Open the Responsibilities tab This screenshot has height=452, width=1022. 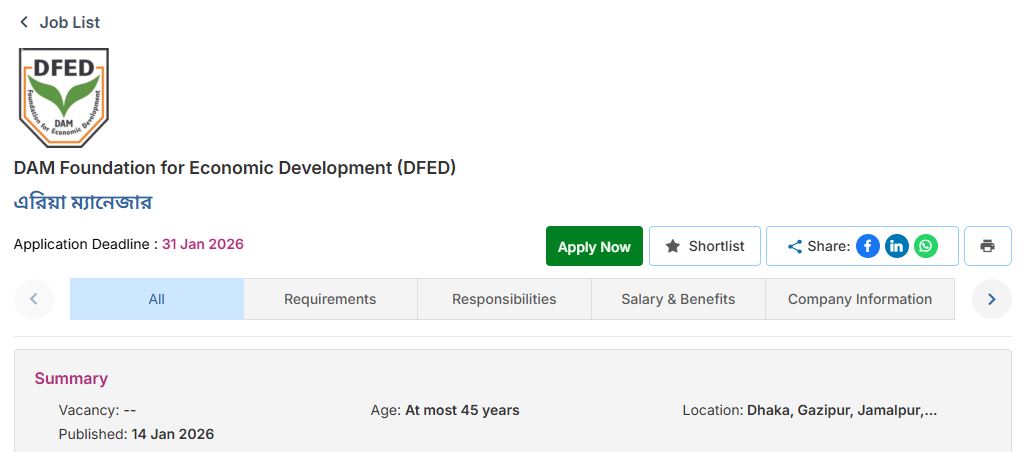504,299
